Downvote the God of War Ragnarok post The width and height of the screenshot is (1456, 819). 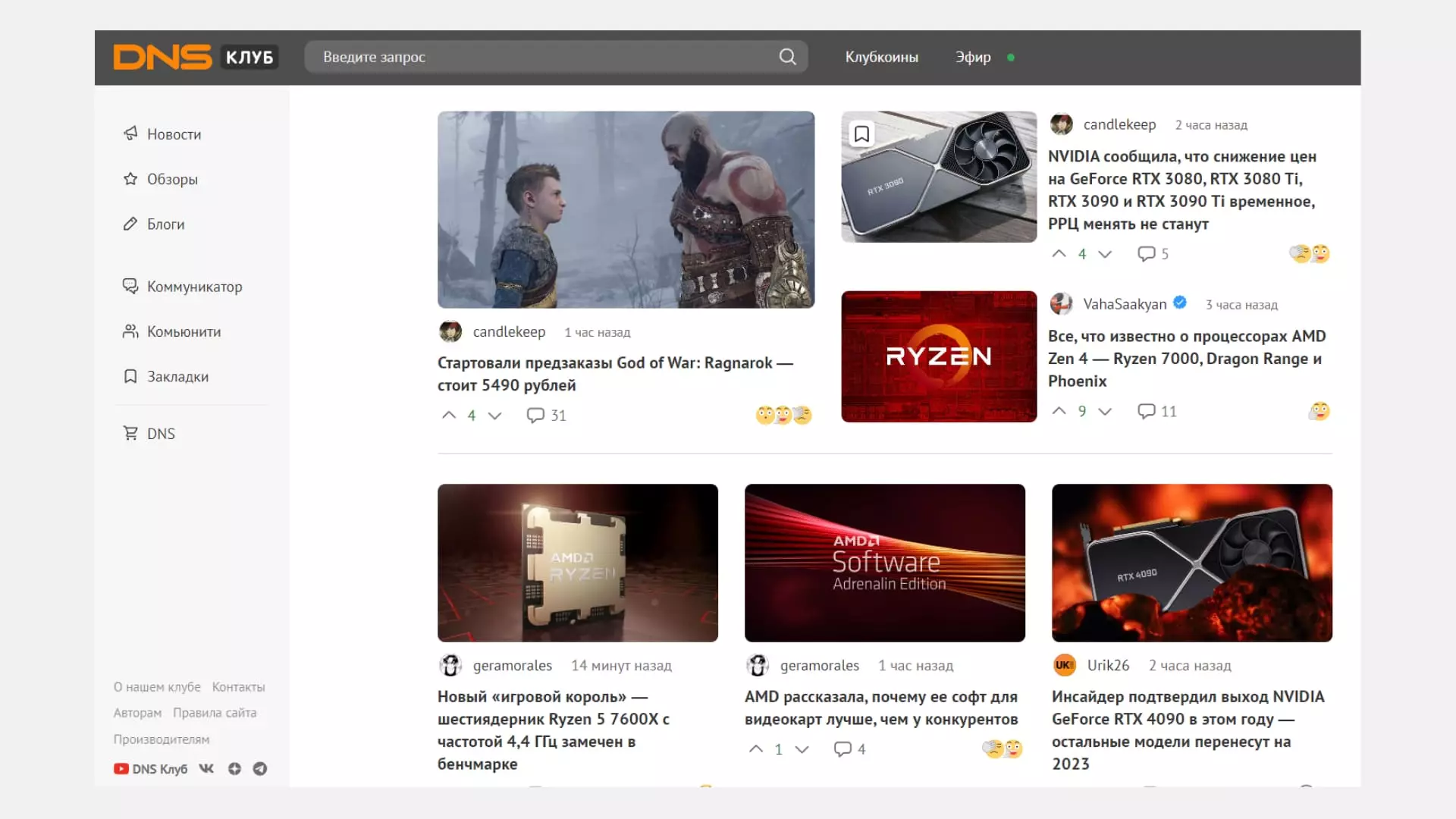(494, 416)
